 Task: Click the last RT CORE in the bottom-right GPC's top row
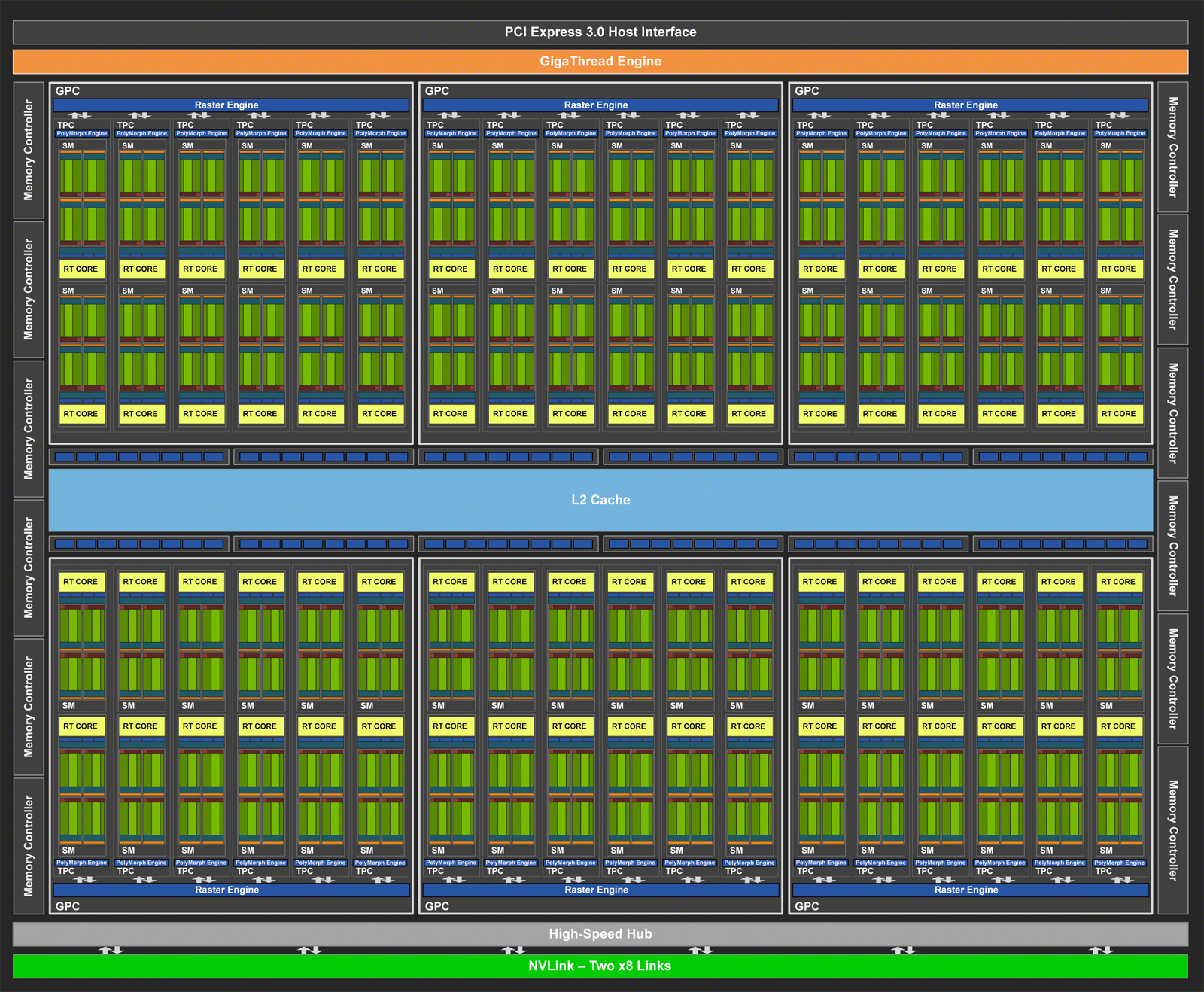pyautogui.click(x=1118, y=582)
